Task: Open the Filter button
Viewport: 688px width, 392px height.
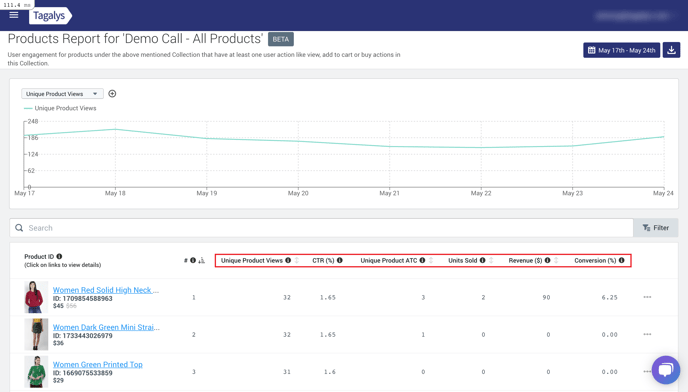Action: click(656, 228)
